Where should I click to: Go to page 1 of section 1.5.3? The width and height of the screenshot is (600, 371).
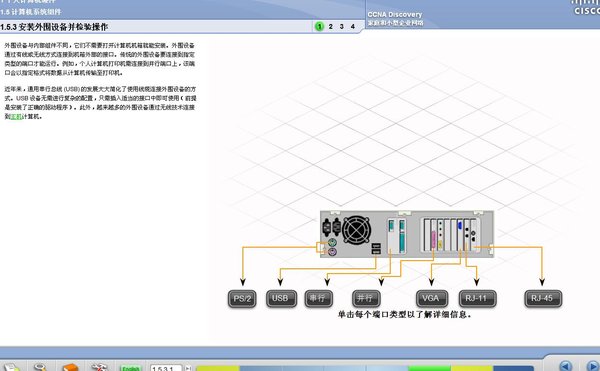319,26
